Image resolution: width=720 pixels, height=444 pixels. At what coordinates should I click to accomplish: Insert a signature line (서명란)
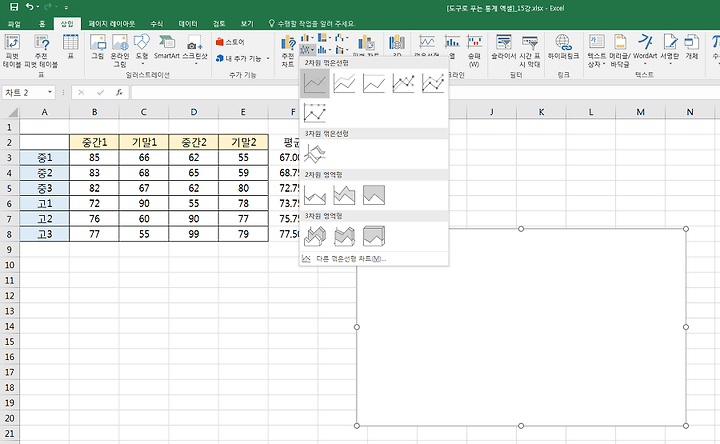[669, 51]
